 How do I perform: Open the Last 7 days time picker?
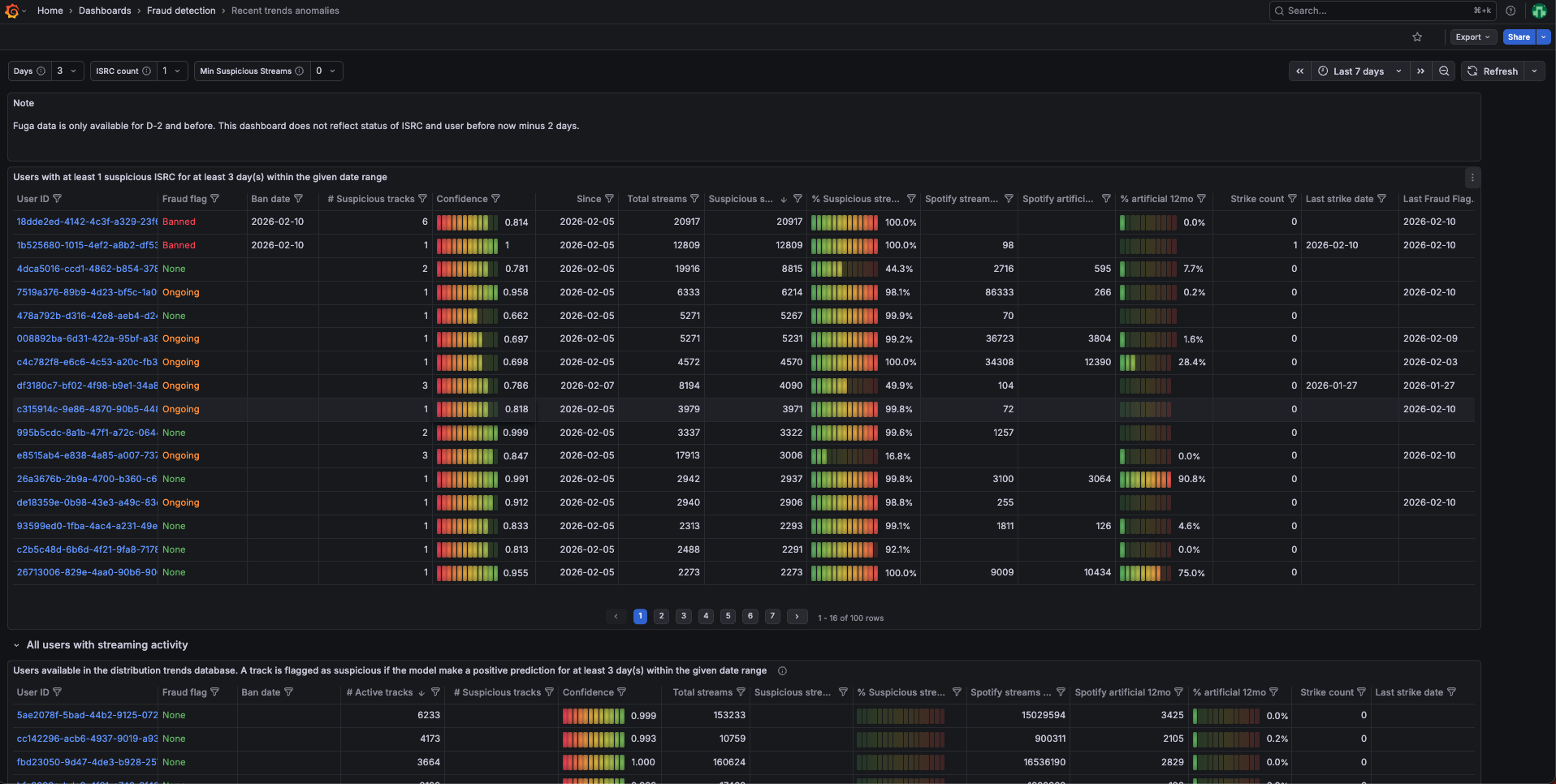click(1358, 71)
